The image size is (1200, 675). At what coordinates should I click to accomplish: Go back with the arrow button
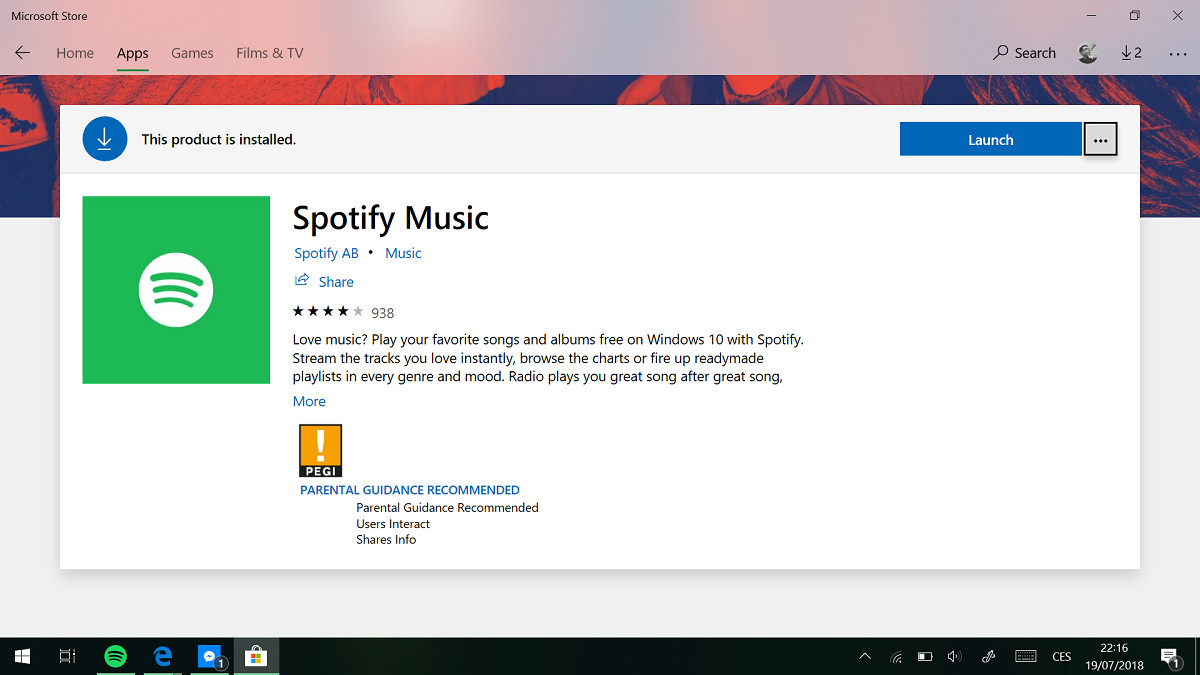point(22,53)
